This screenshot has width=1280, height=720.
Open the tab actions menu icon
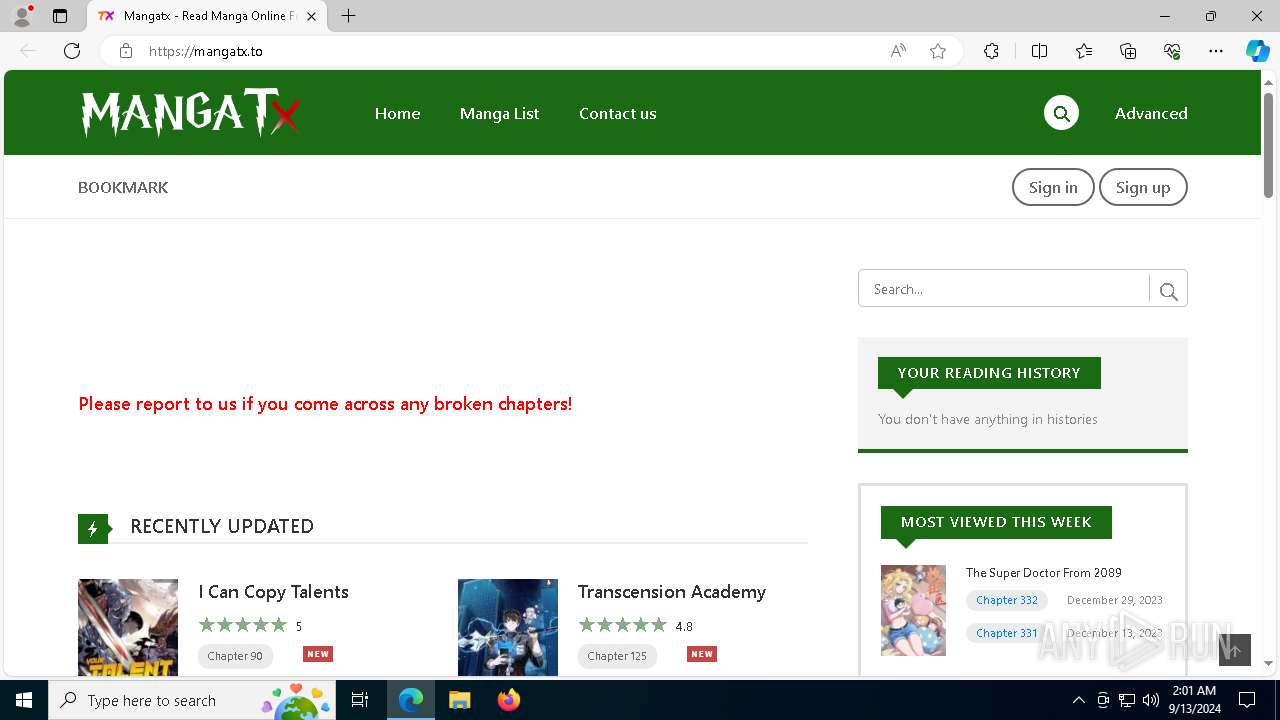60,16
